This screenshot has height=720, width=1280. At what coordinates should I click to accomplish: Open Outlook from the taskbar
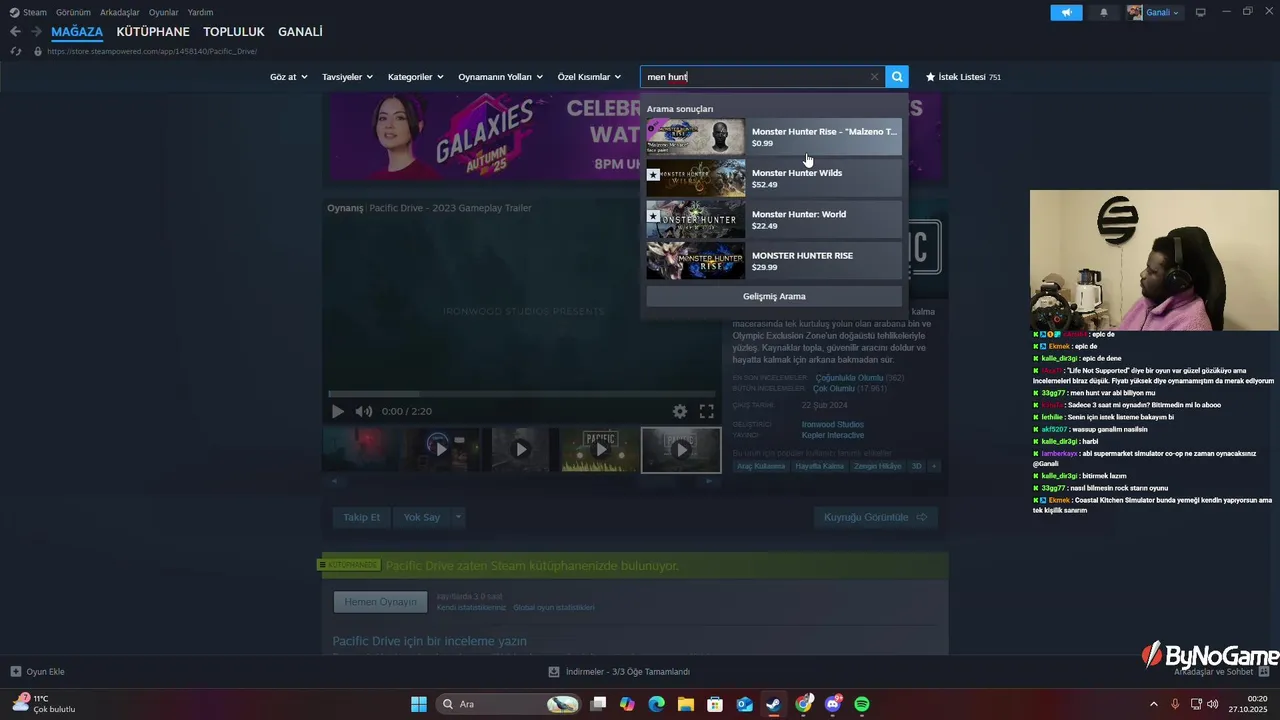745,704
